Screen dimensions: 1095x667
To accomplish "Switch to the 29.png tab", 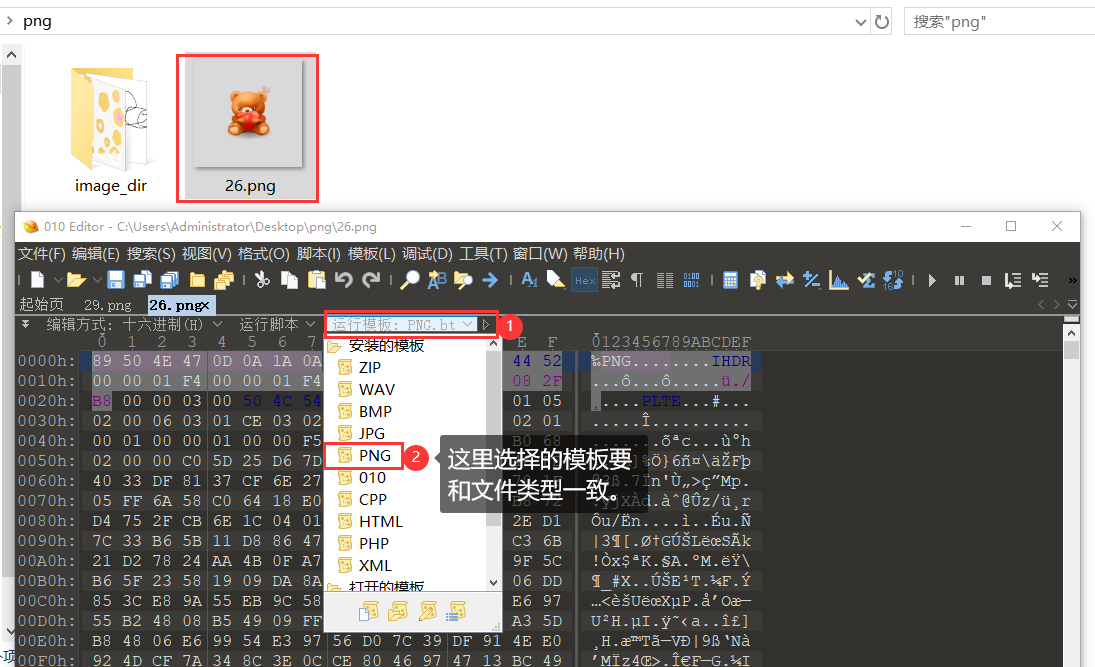I will coord(108,305).
